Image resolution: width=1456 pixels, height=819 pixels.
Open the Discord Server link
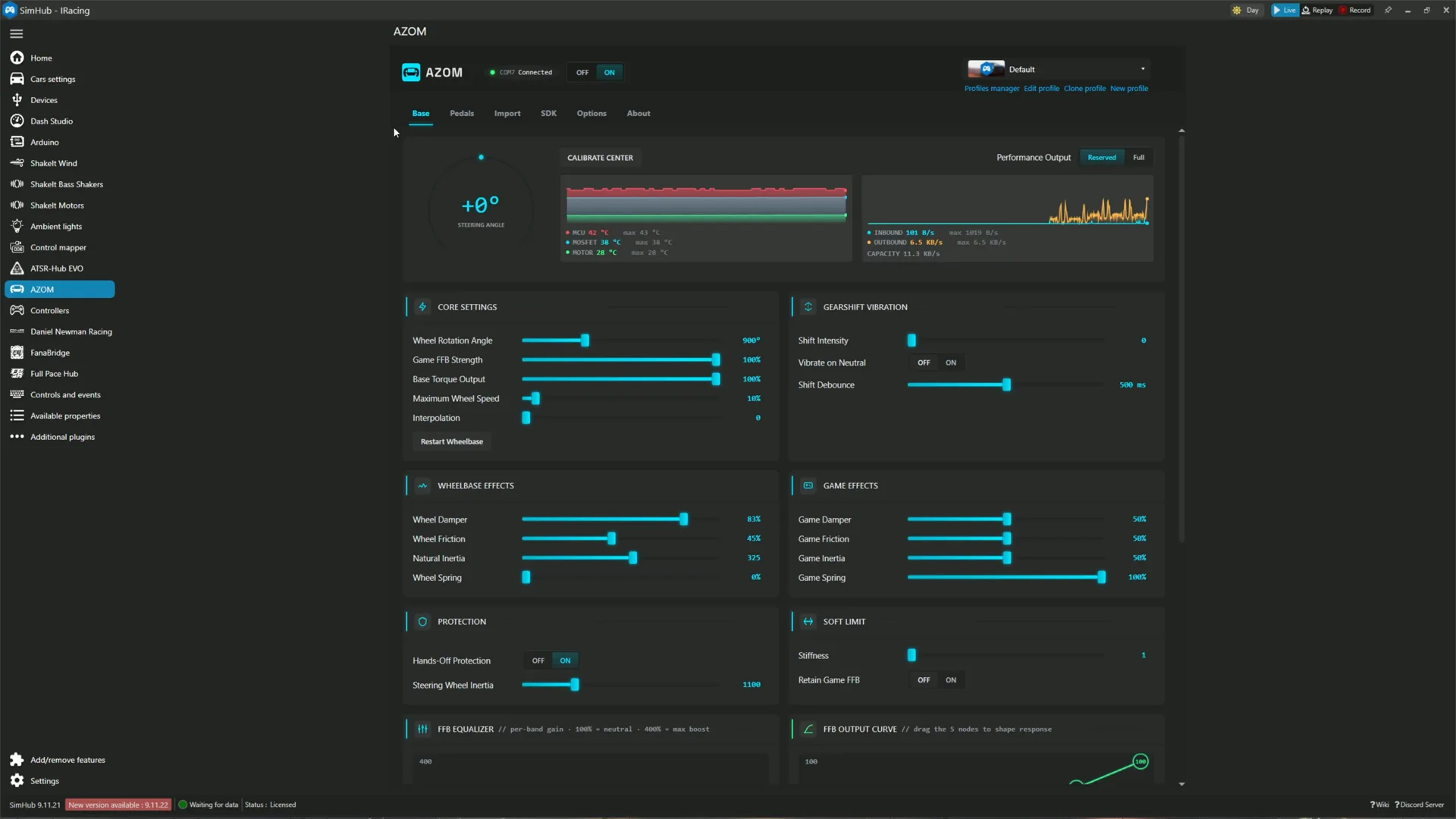[x=1420, y=805]
